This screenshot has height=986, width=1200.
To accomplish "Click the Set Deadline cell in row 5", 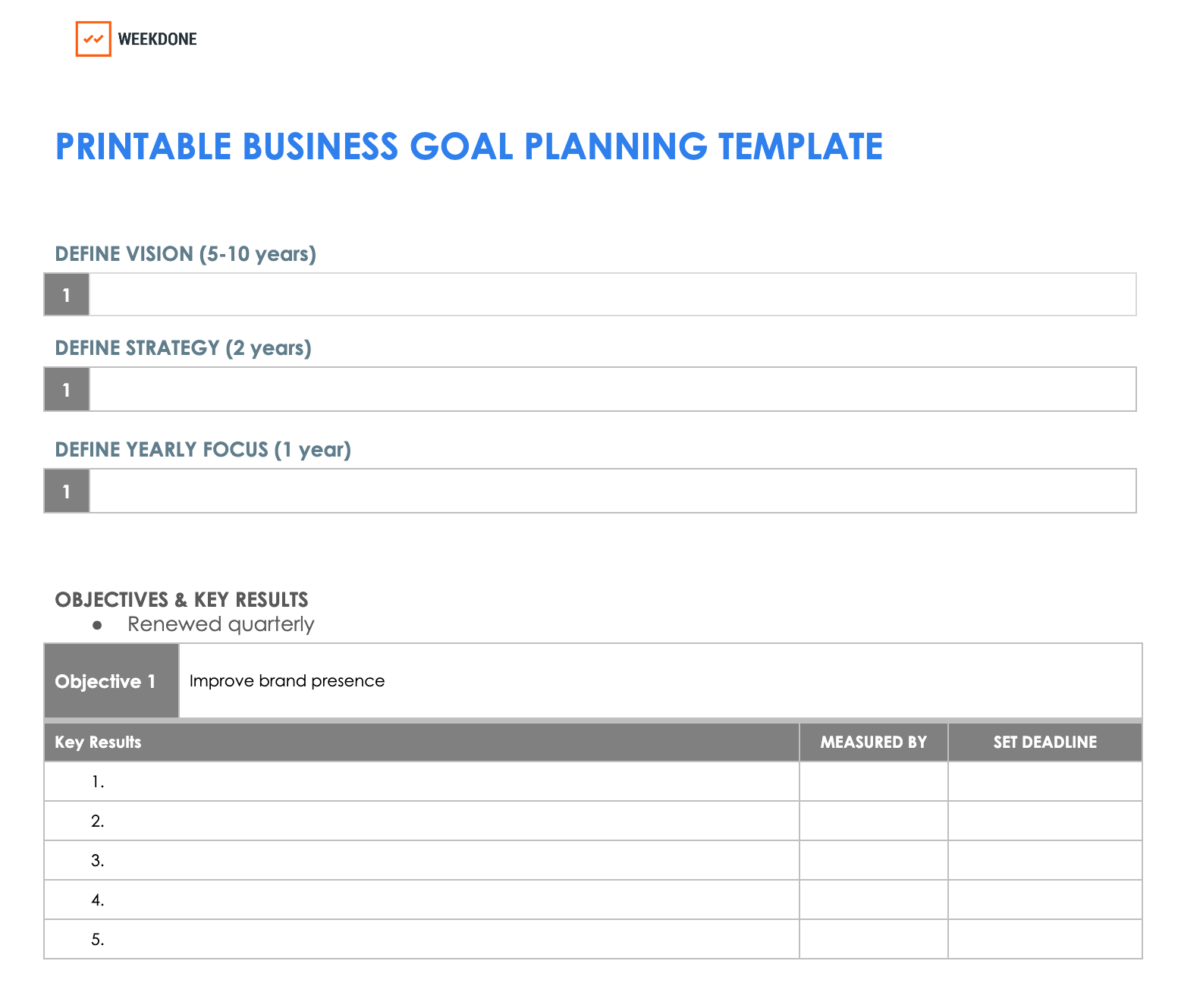I will pyautogui.click(x=1044, y=939).
